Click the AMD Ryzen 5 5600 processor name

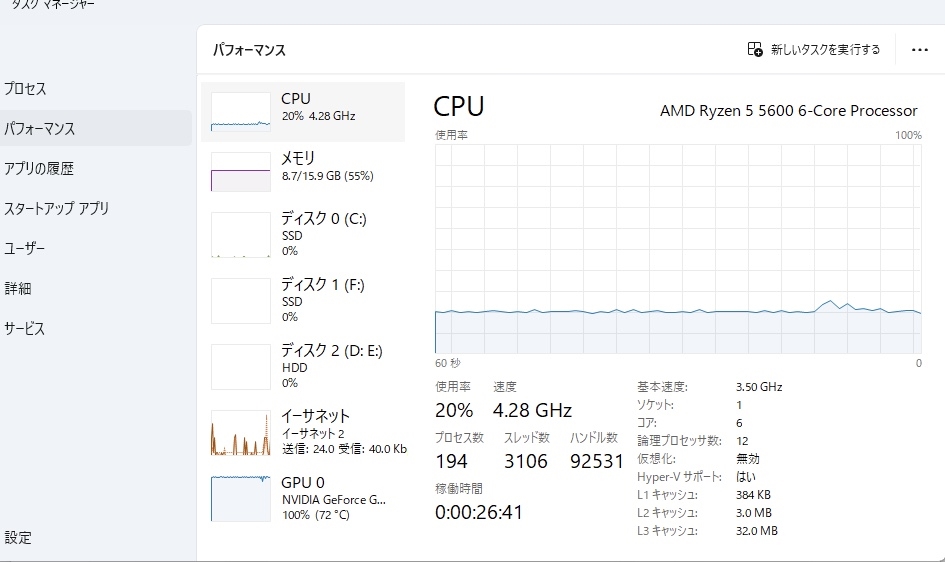click(x=788, y=110)
